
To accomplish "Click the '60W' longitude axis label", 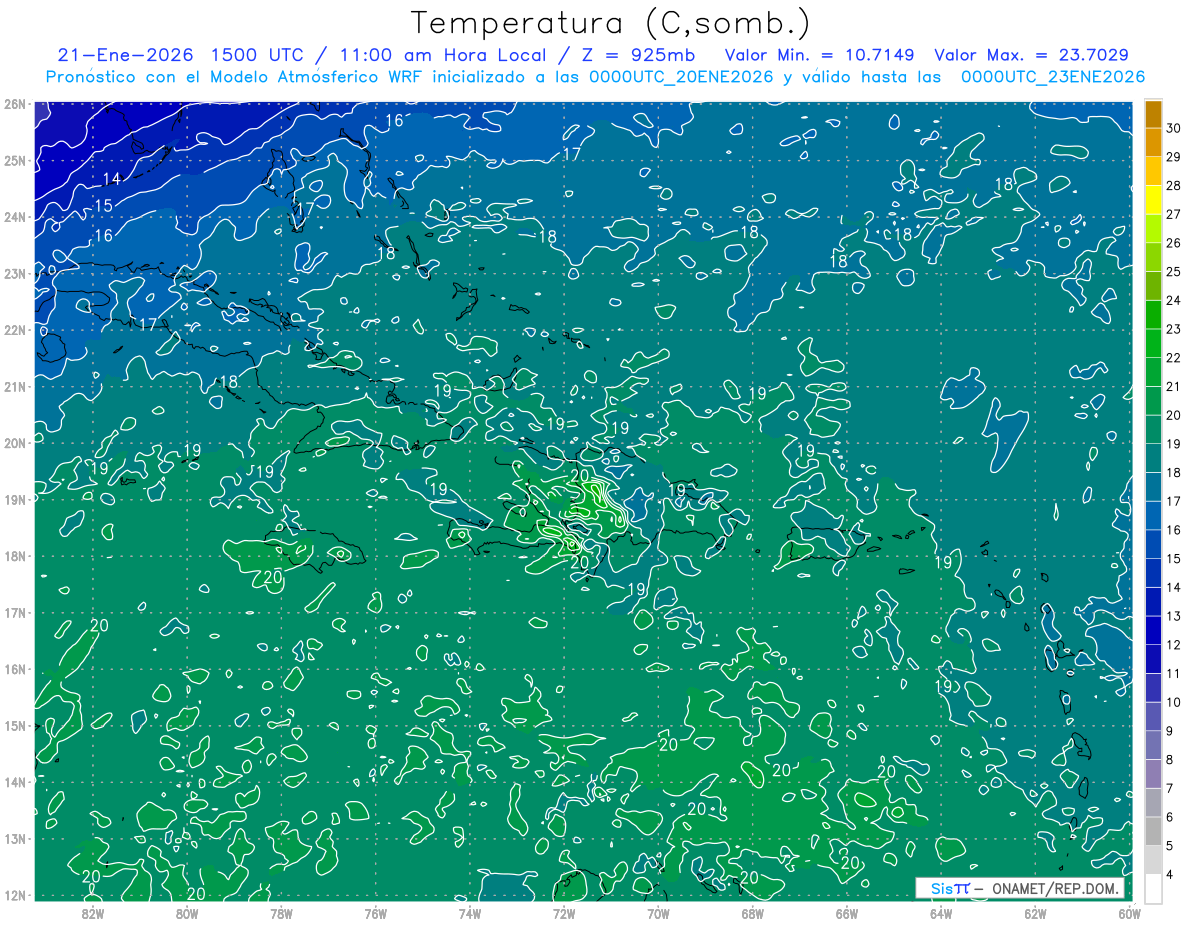I will pos(1128,912).
